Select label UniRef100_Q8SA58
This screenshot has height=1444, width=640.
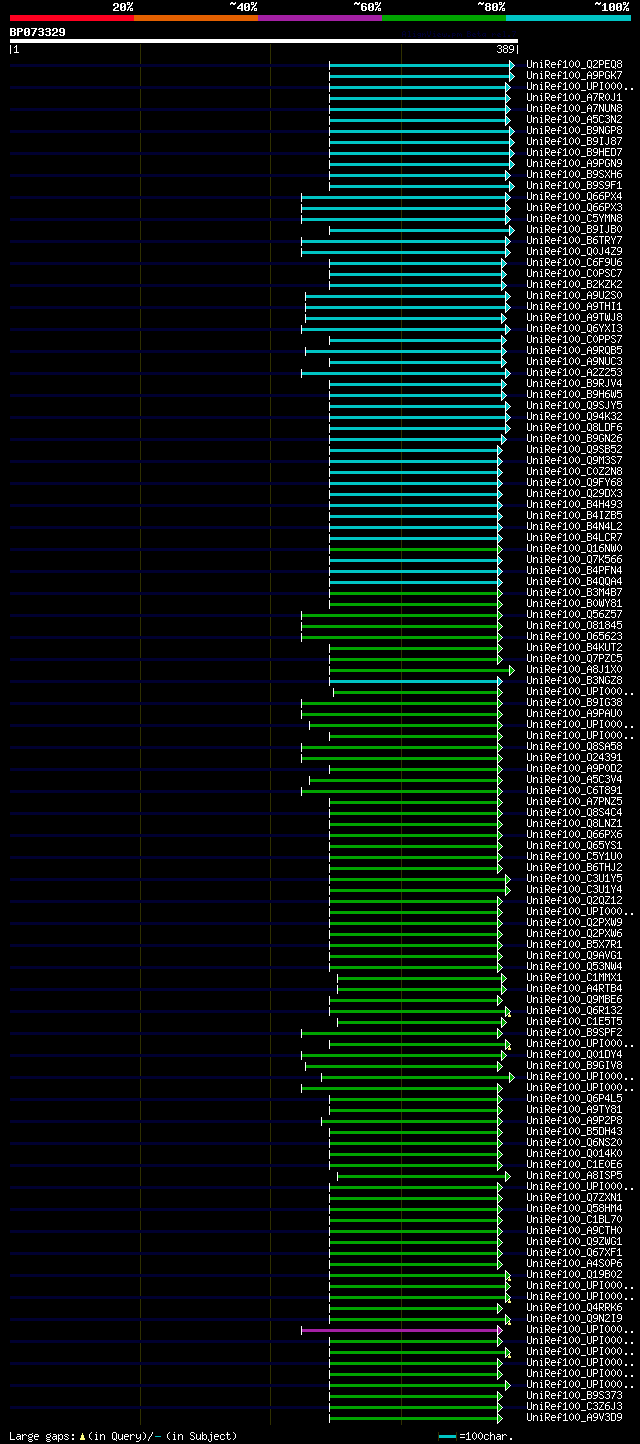click(574, 746)
